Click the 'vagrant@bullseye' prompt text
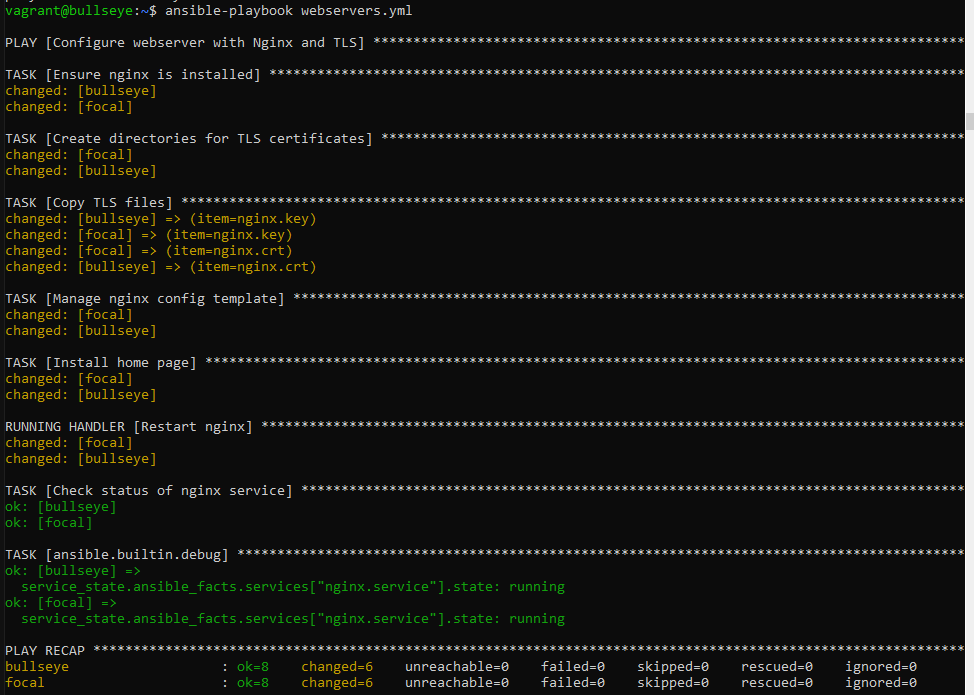This screenshot has width=974, height=695. pyautogui.click(x=68, y=11)
